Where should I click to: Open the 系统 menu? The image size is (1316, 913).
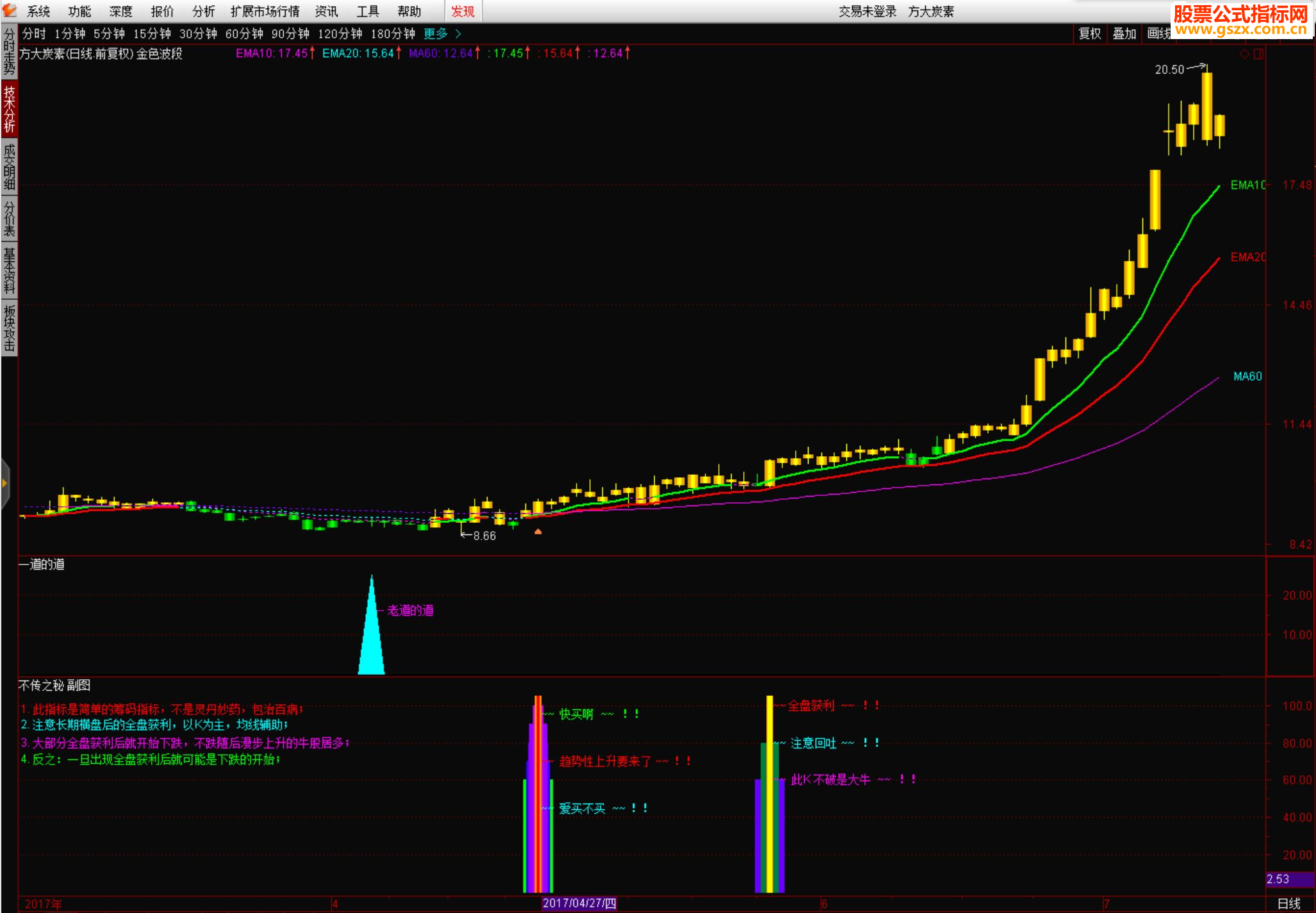click(x=38, y=12)
